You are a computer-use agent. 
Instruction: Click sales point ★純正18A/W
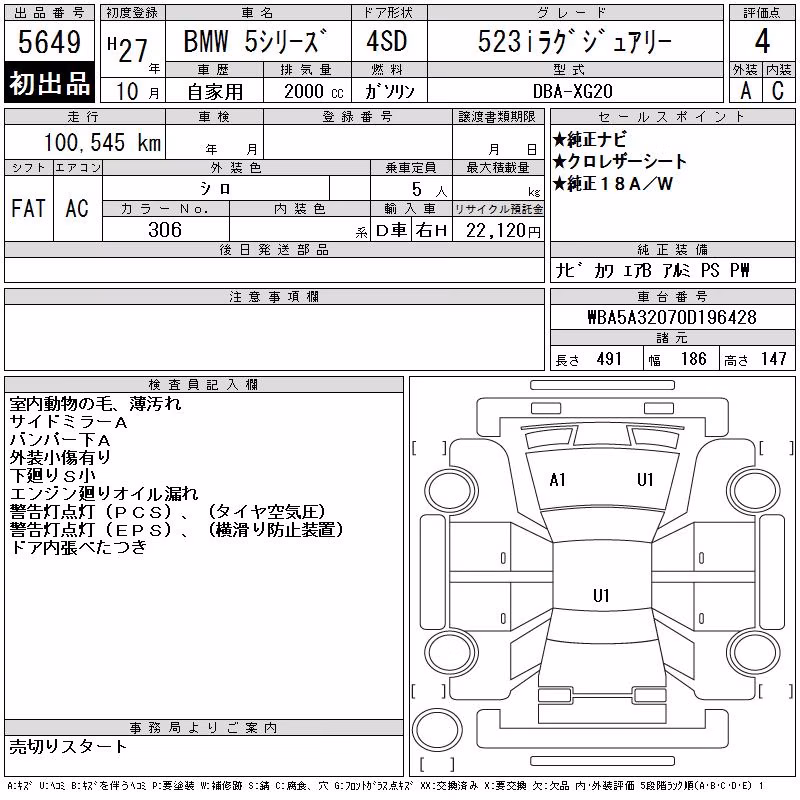pos(613,184)
